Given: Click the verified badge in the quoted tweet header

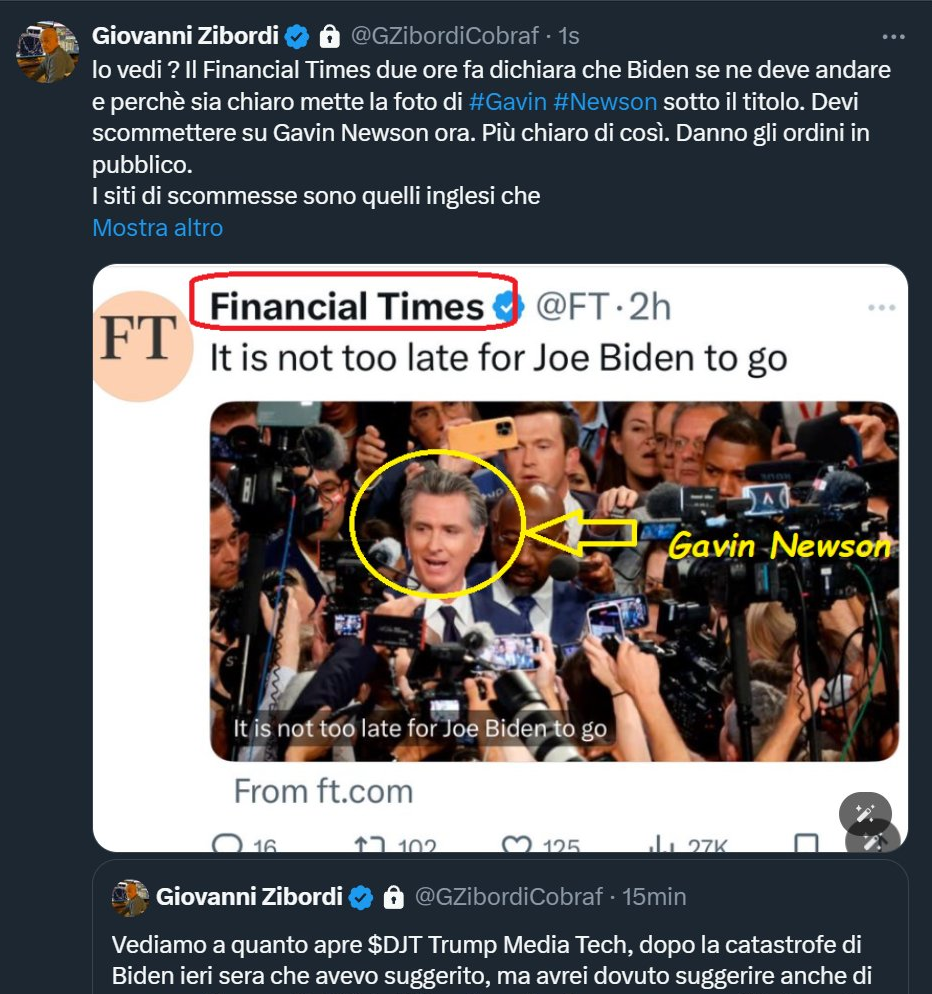Looking at the screenshot, I should click(x=361, y=897).
